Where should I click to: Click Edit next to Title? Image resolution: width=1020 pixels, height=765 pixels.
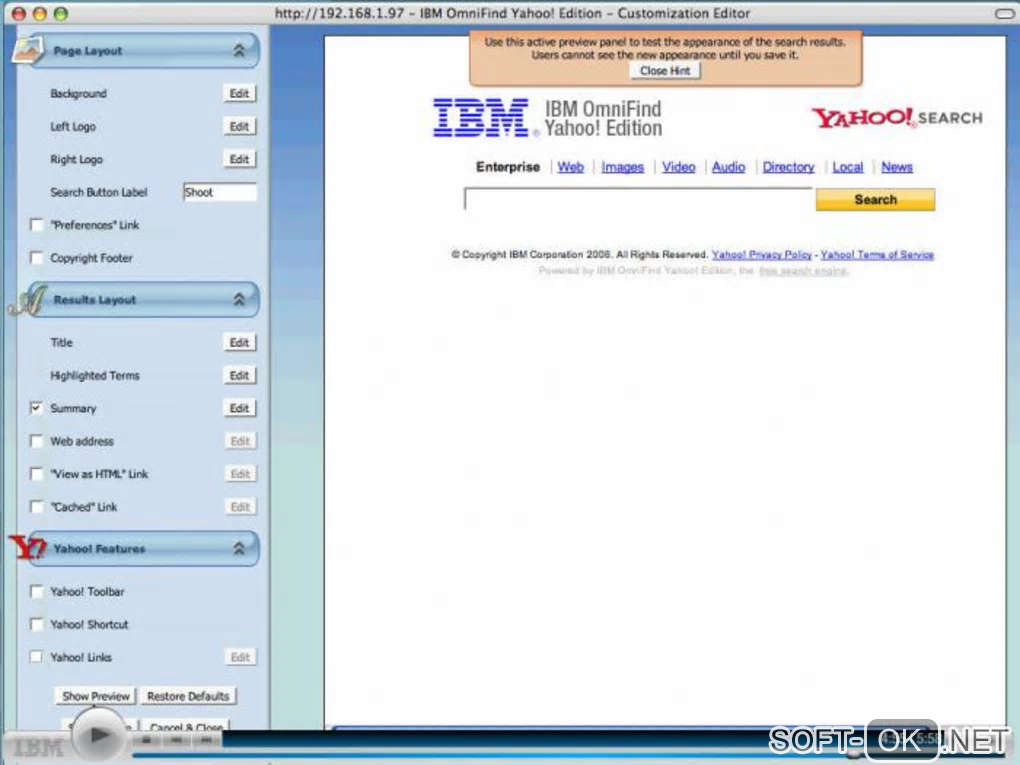click(x=239, y=343)
